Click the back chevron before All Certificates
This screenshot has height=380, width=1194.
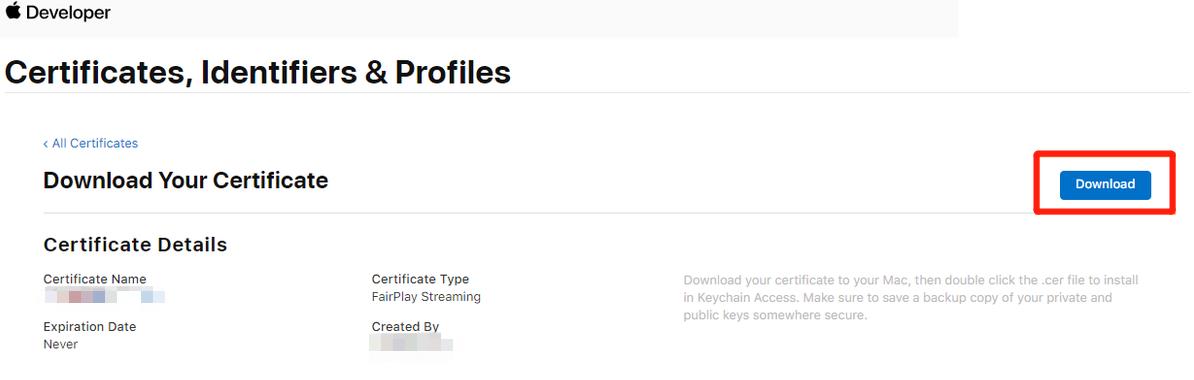point(46,143)
